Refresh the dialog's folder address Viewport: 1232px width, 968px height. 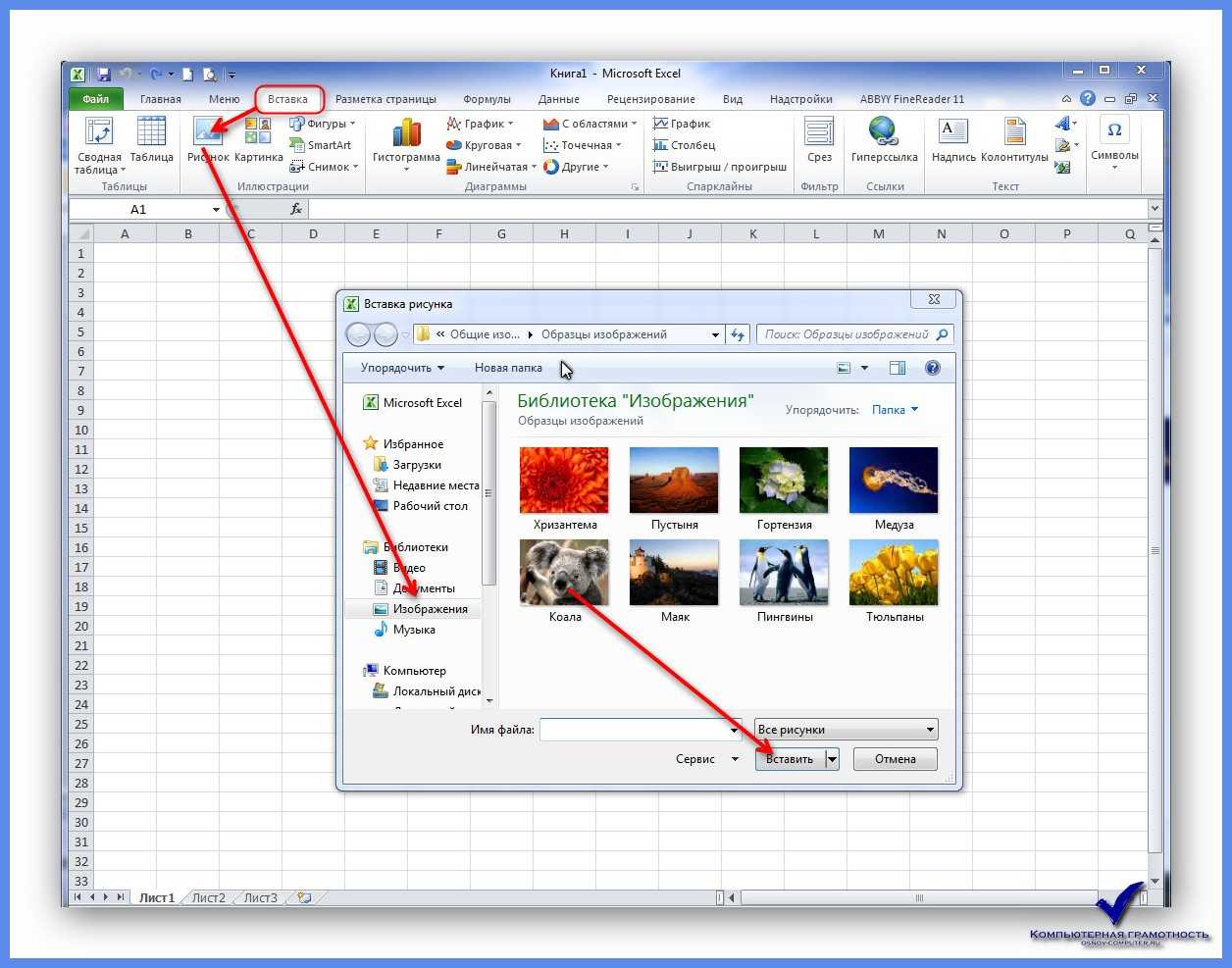tap(738, 334)
